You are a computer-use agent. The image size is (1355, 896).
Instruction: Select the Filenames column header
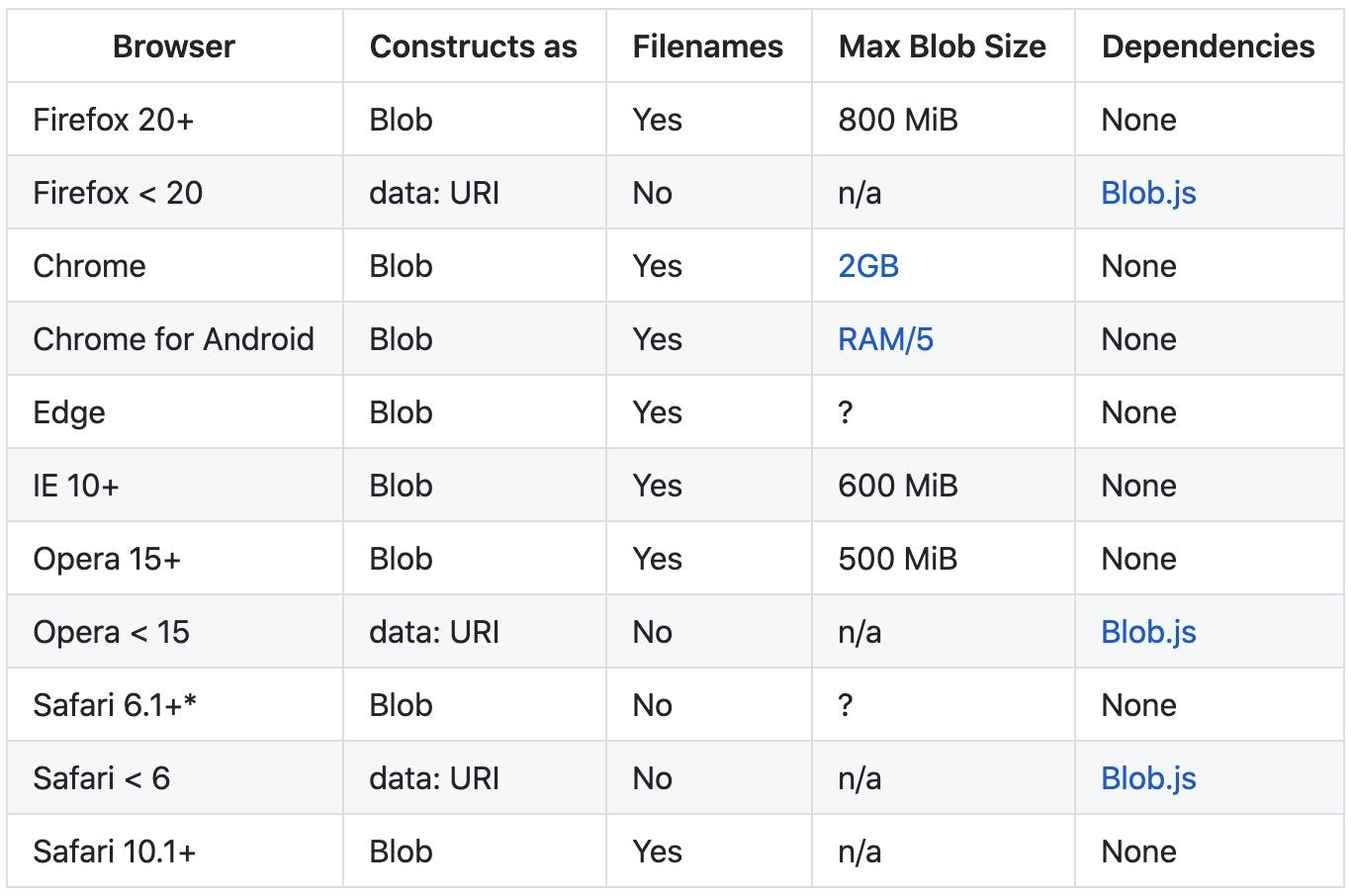point(708,46)
